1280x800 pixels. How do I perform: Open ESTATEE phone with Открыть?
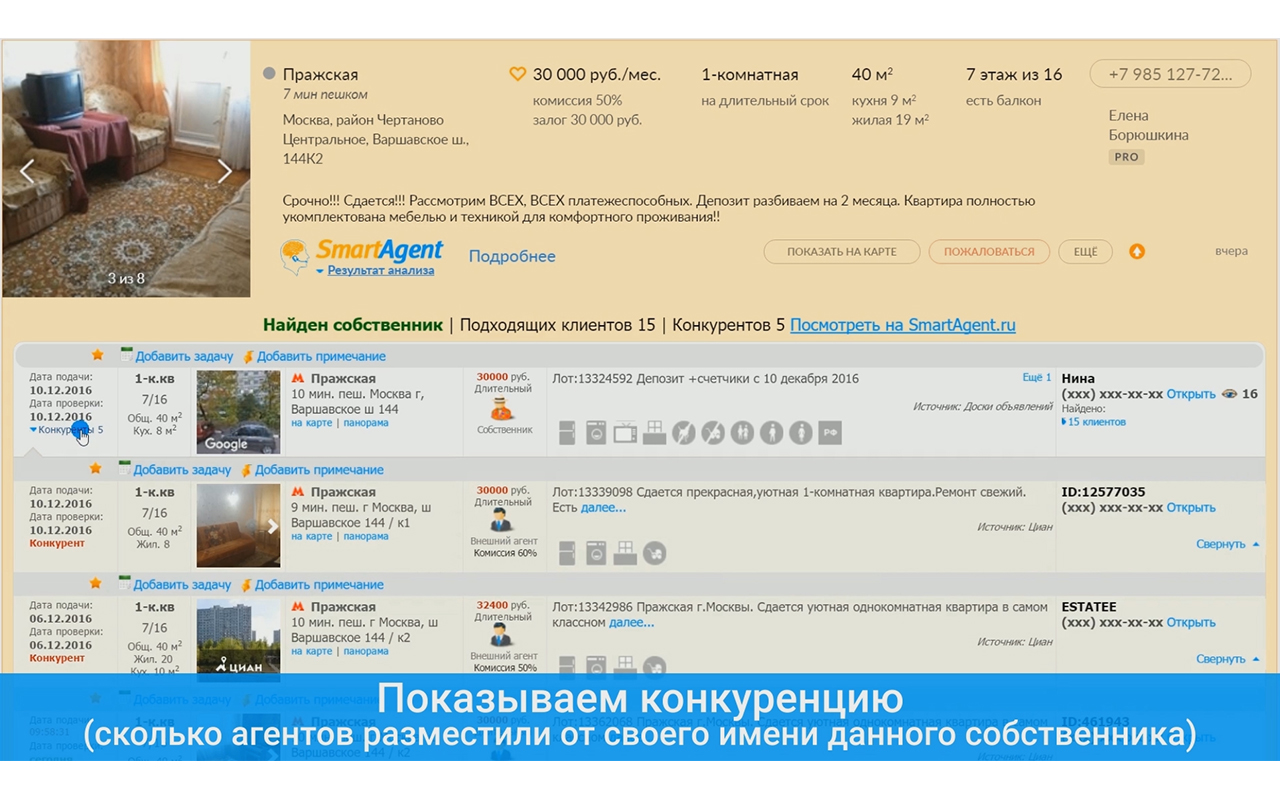coord(1191,622)
